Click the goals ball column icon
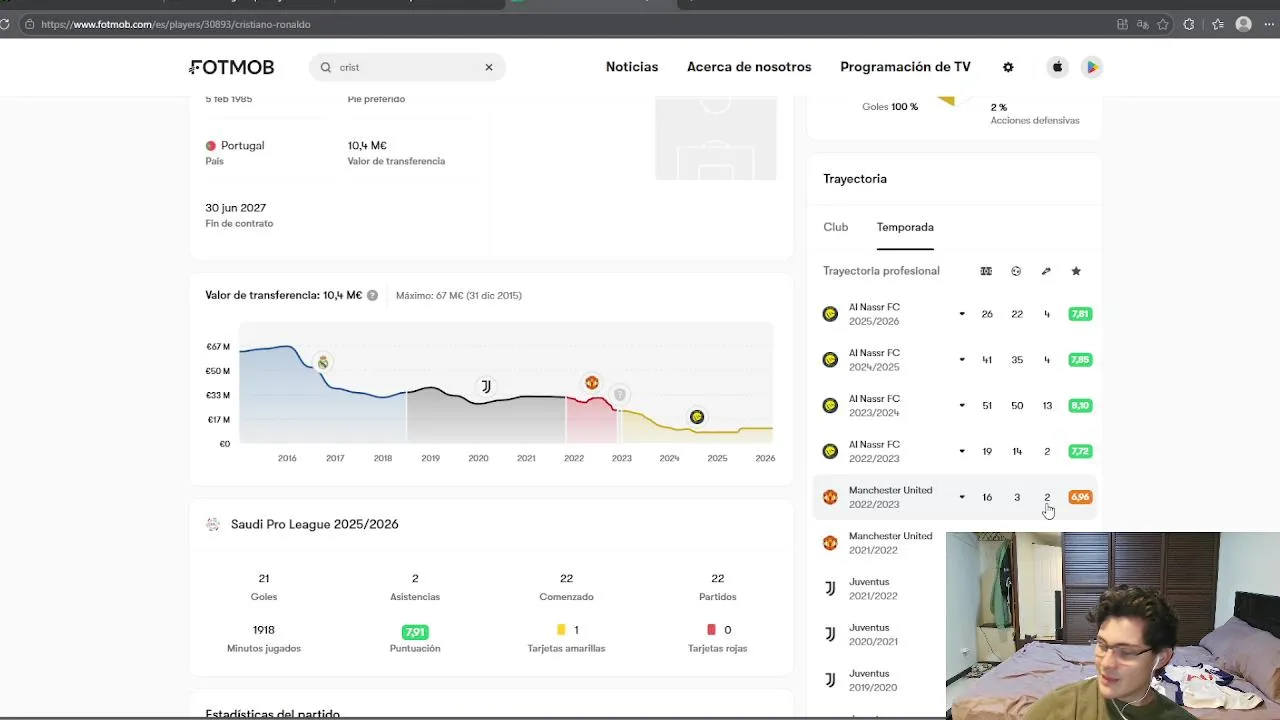The height and width of the screenshot is (720, 1280). [x=1016, y=271]
